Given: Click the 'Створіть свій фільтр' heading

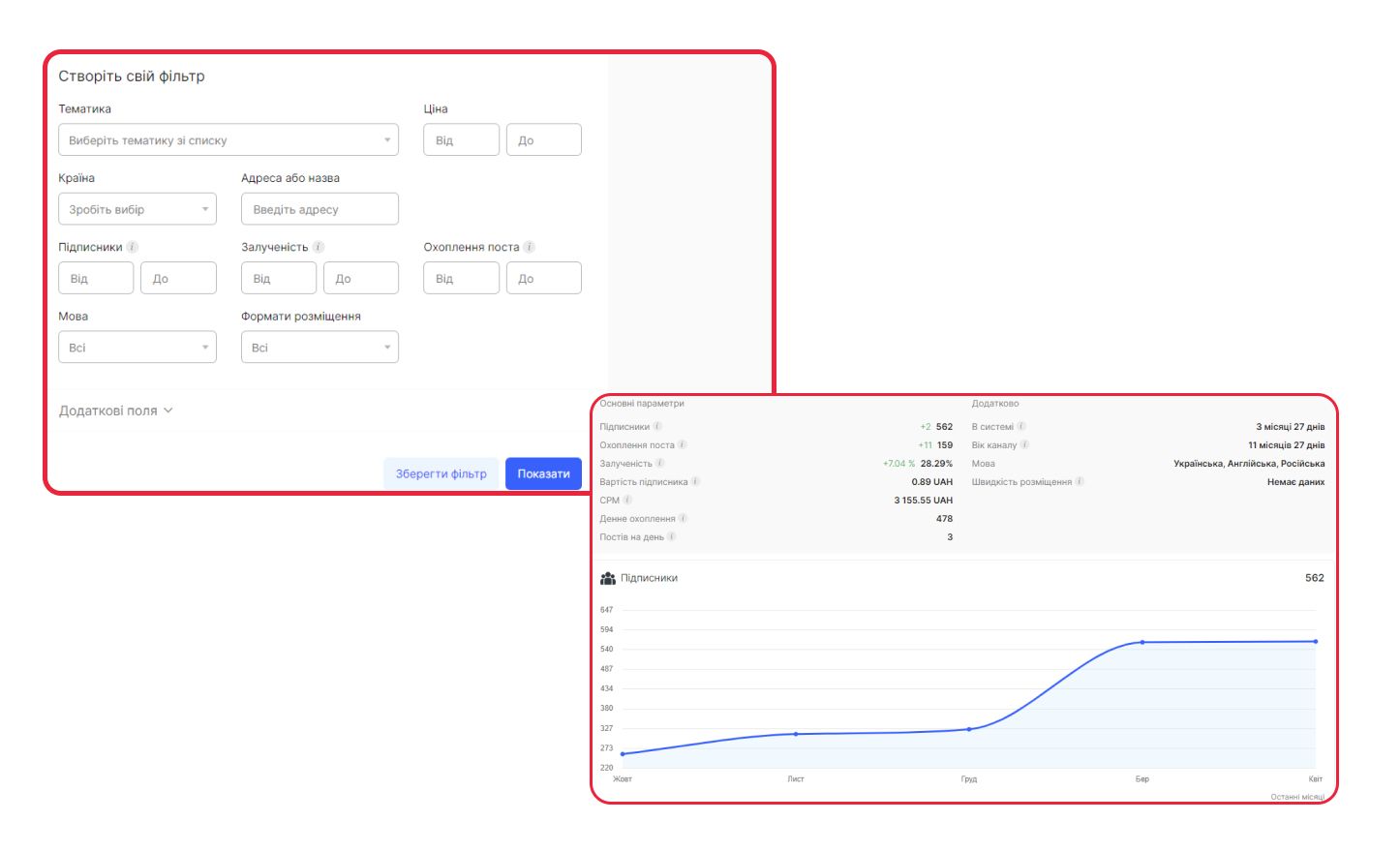Looking at the screenshot, I should pos(132,76).
